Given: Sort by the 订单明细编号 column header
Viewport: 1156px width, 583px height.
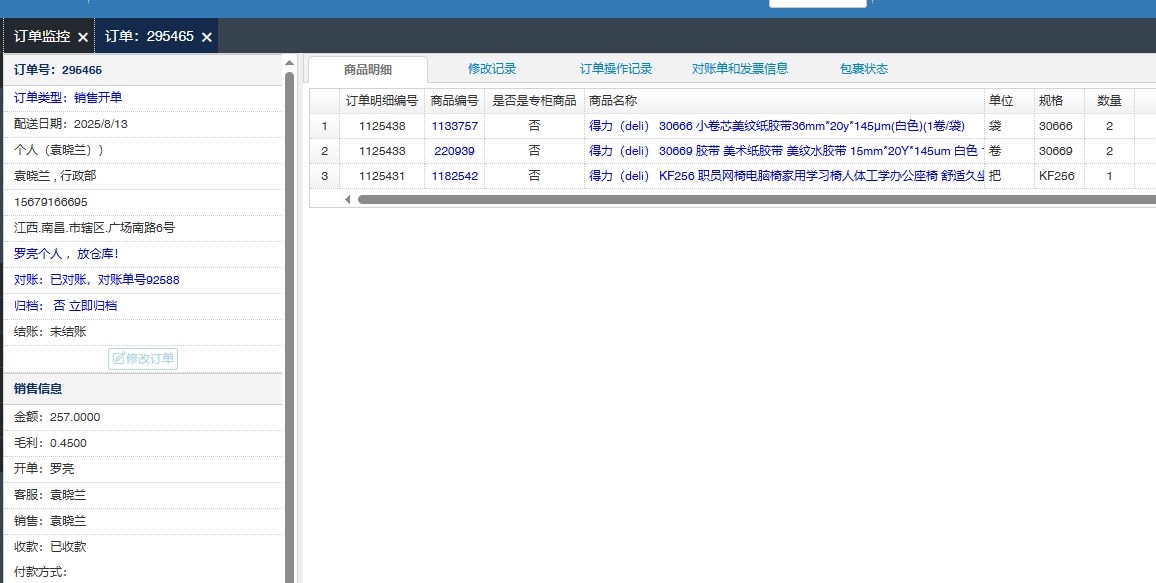Looking at the screenshot, I should click(381, 101).
